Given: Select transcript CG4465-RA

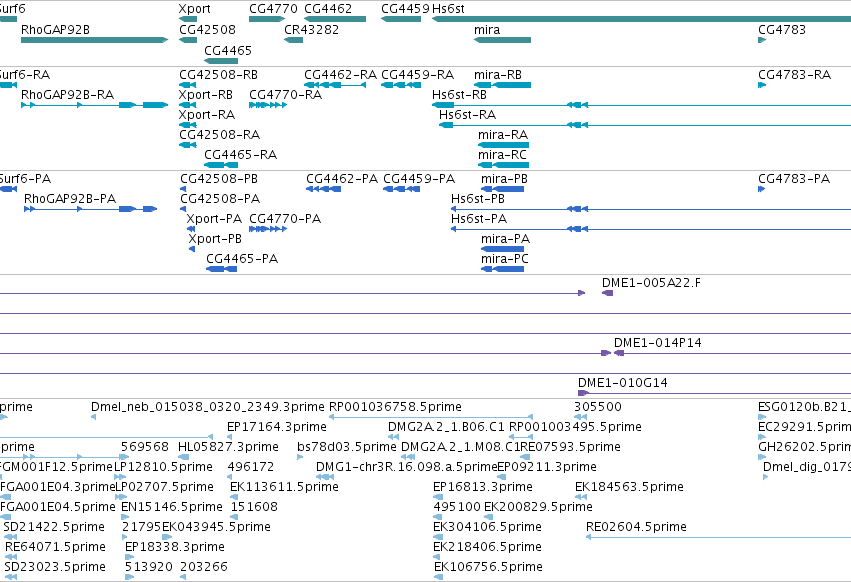Looking at the screenshot, I should coord(221,165).
